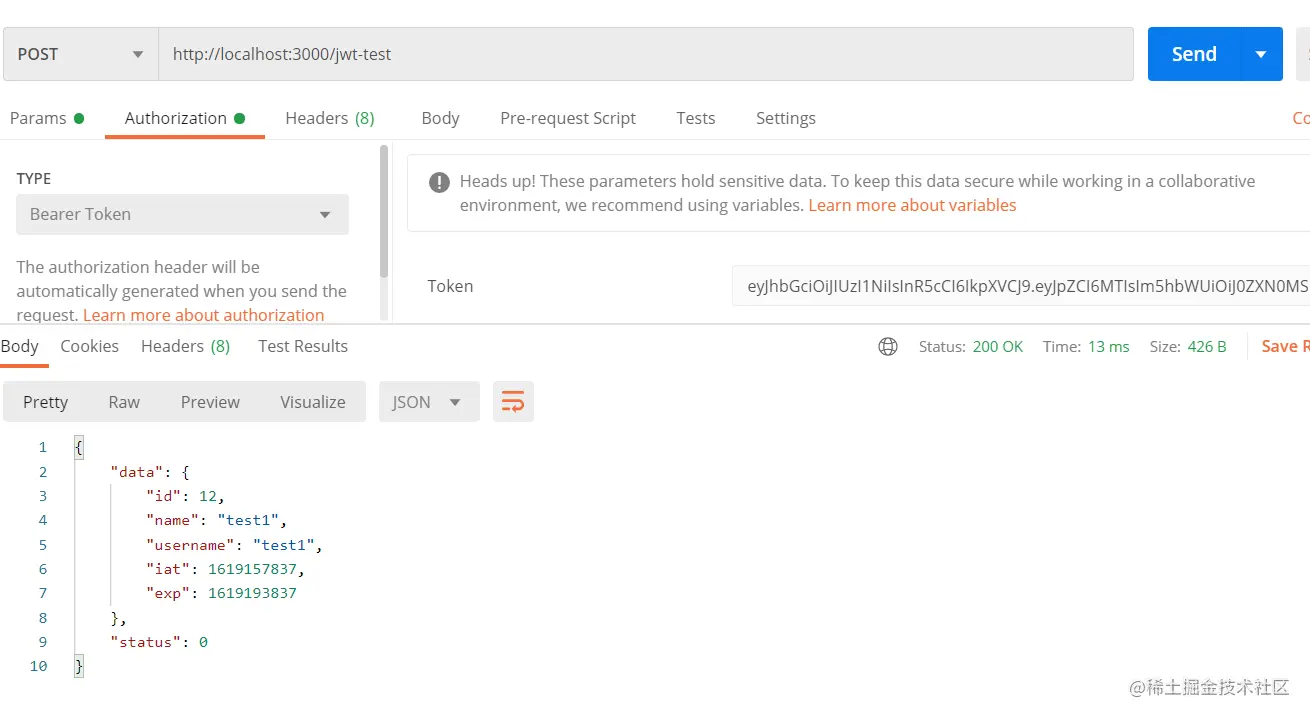Follow the Learn more about variables link
This screenshot has width=1310, height=718.
[x=912, y=205]
